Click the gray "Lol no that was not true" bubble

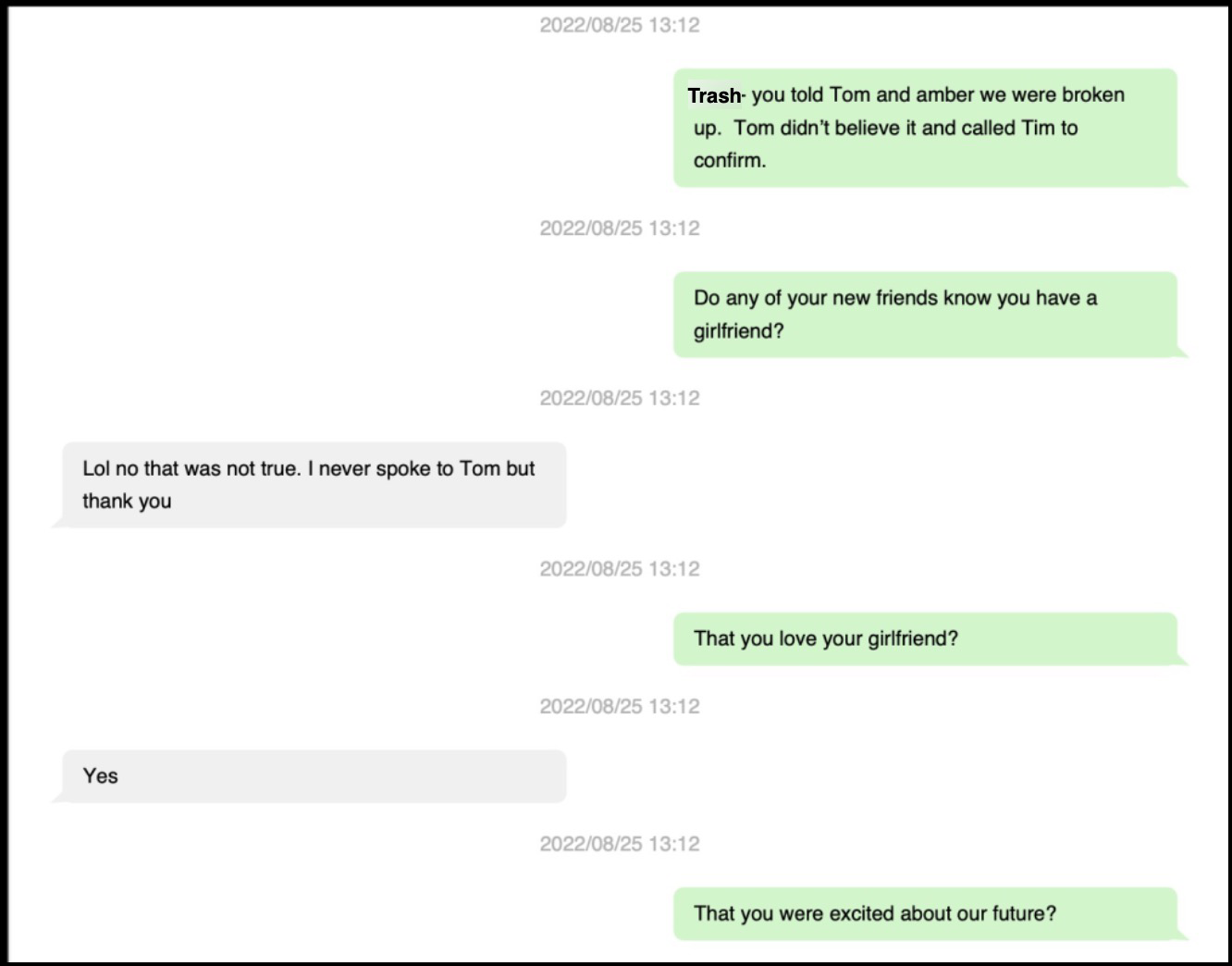click(314, 485)
